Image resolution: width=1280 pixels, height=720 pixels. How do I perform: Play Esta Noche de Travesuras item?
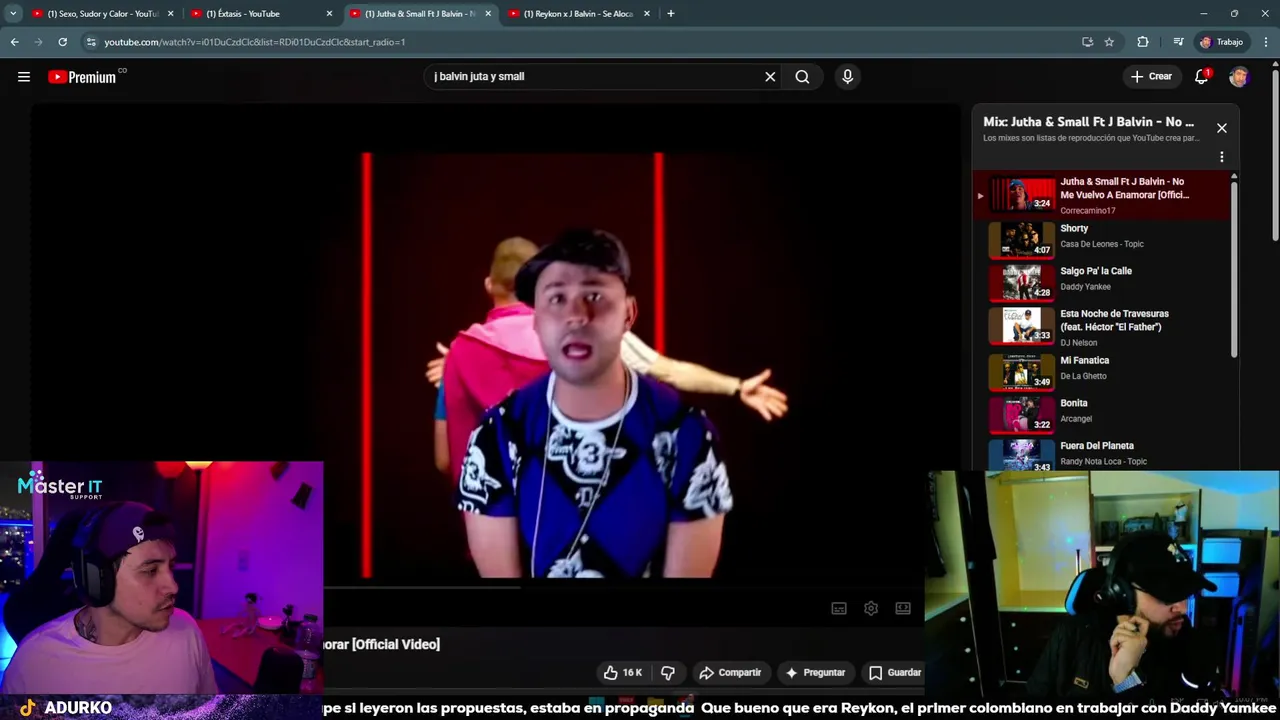click(x=1103, y=326)
